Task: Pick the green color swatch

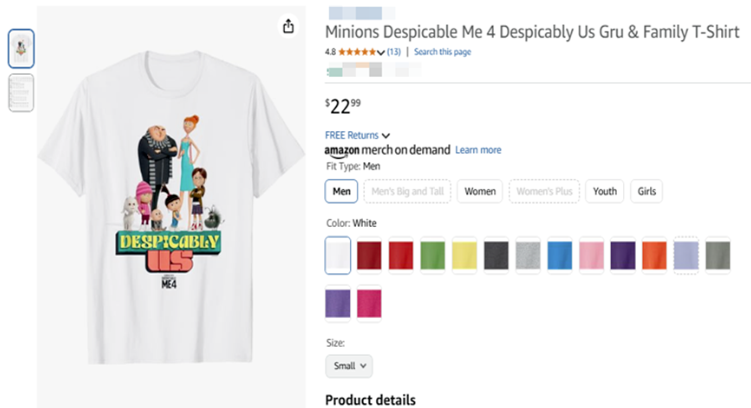Action: click(433, 256)
